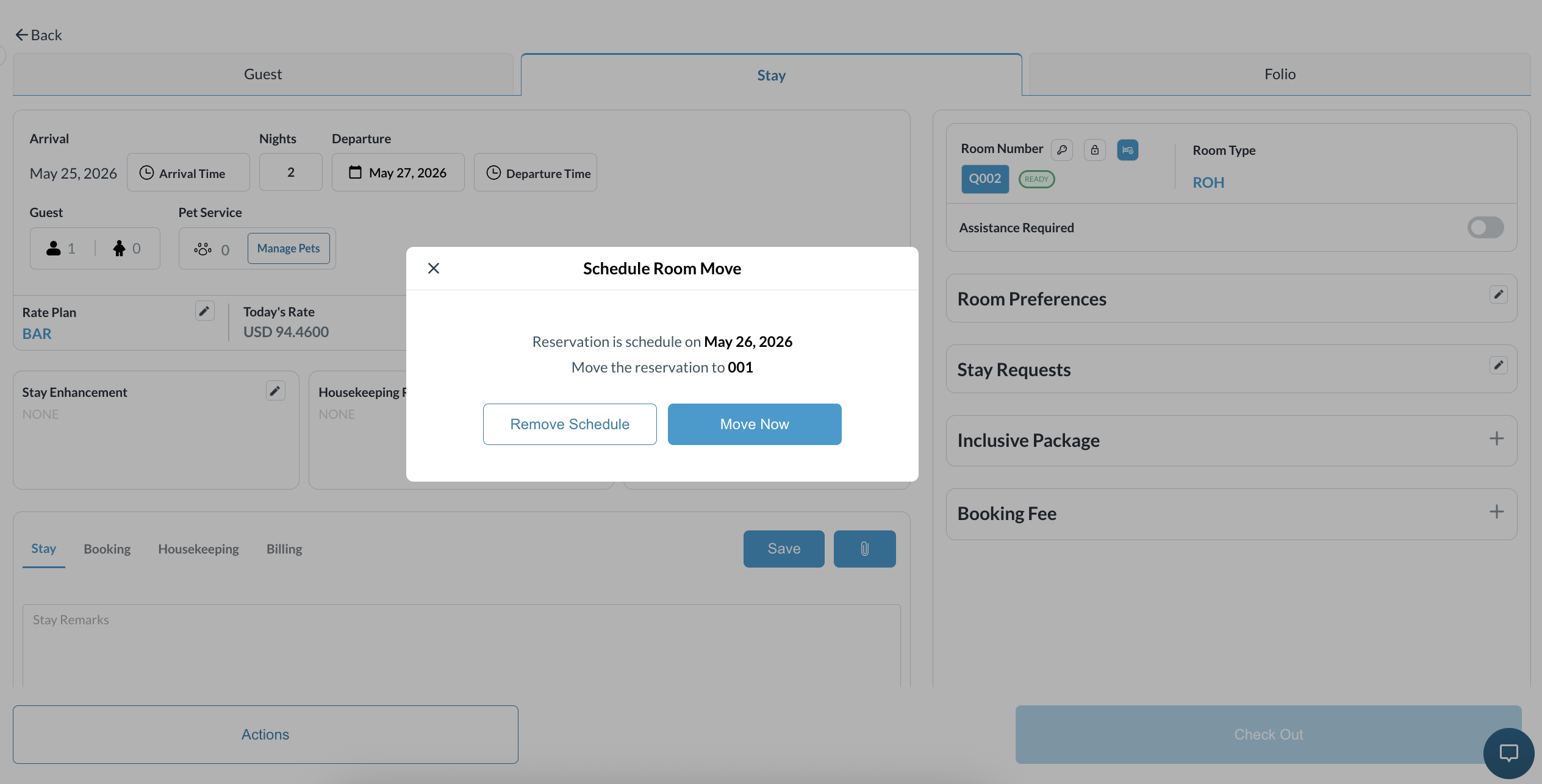Expand the Inclusive Package section

pyautogui.click(x=1496, y=439)
